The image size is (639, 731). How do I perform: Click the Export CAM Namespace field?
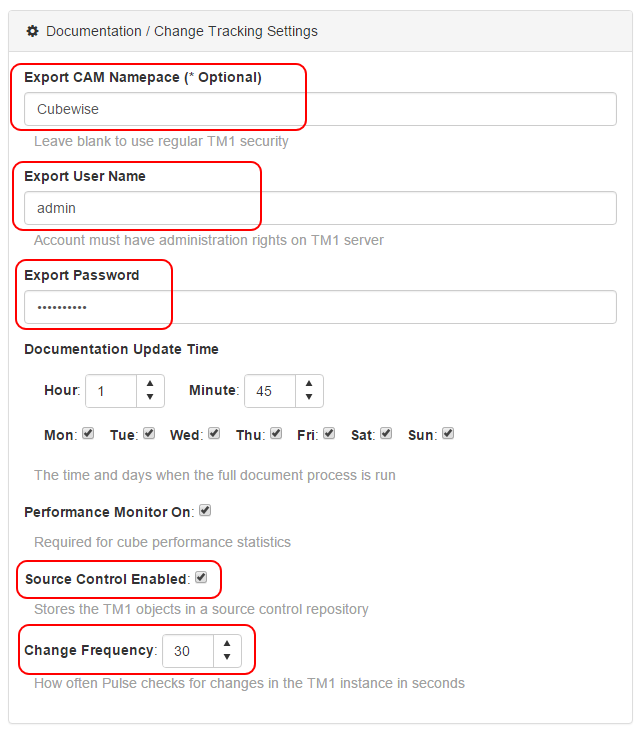[320, 109]
